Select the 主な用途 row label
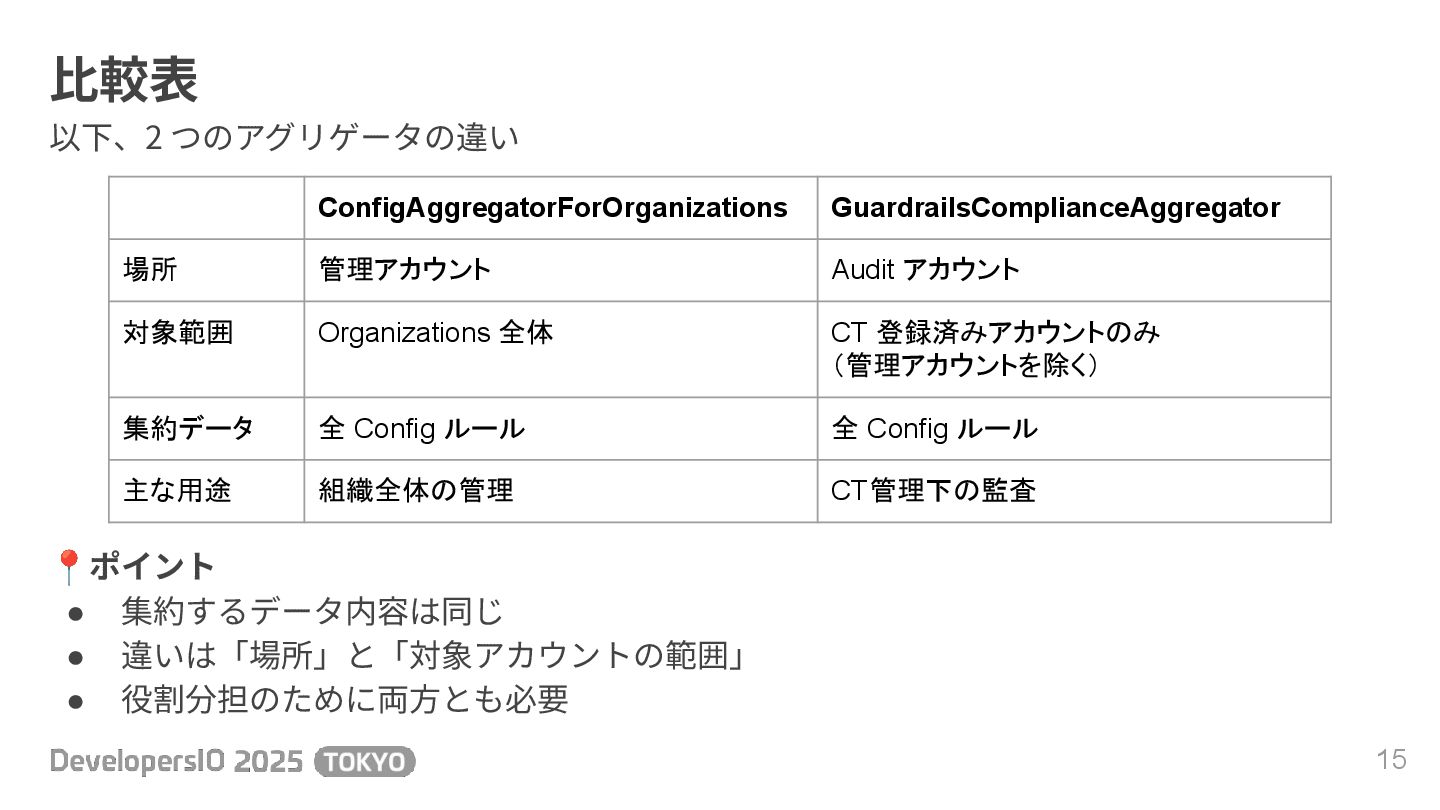The width and height of the screenshot is (1440, 810). tap(178, 491)
